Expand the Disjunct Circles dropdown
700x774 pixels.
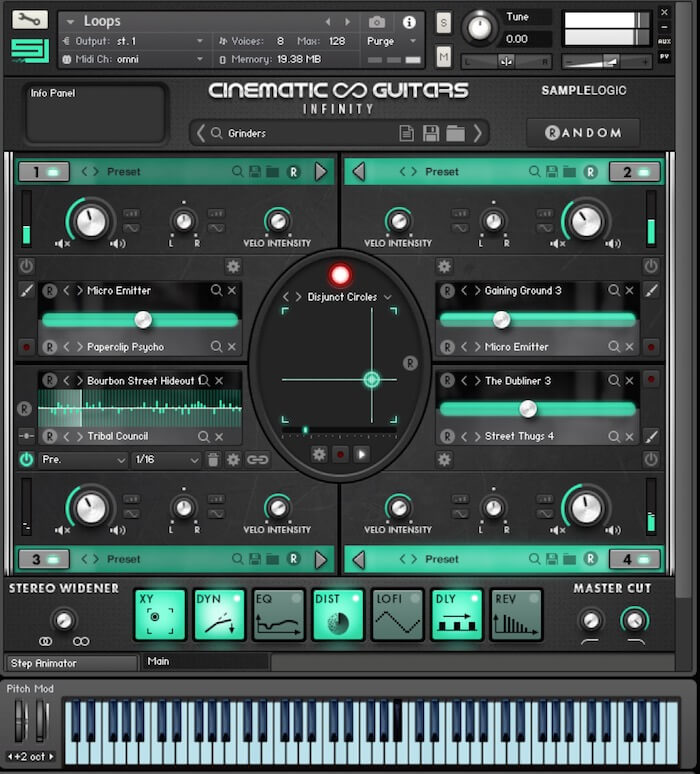pos(387,297)
